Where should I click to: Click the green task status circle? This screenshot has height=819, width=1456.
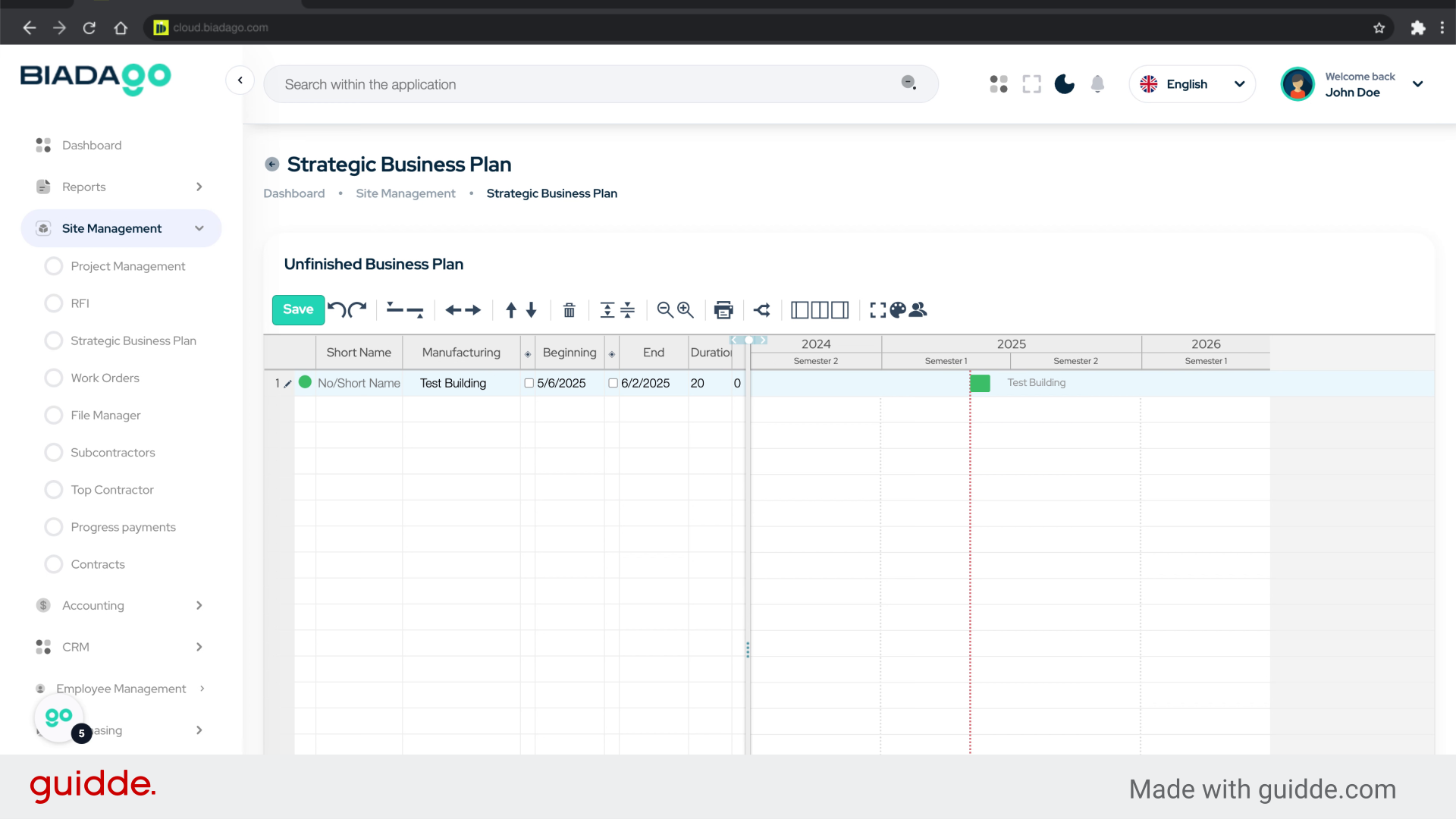[305, 382]
